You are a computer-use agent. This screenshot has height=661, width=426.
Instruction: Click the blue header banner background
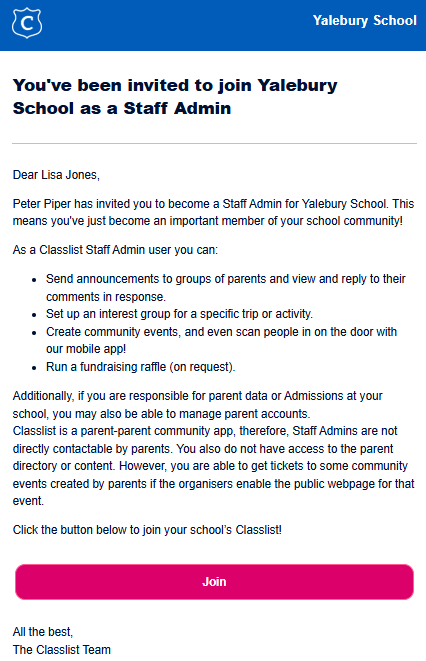click(177, 25)
